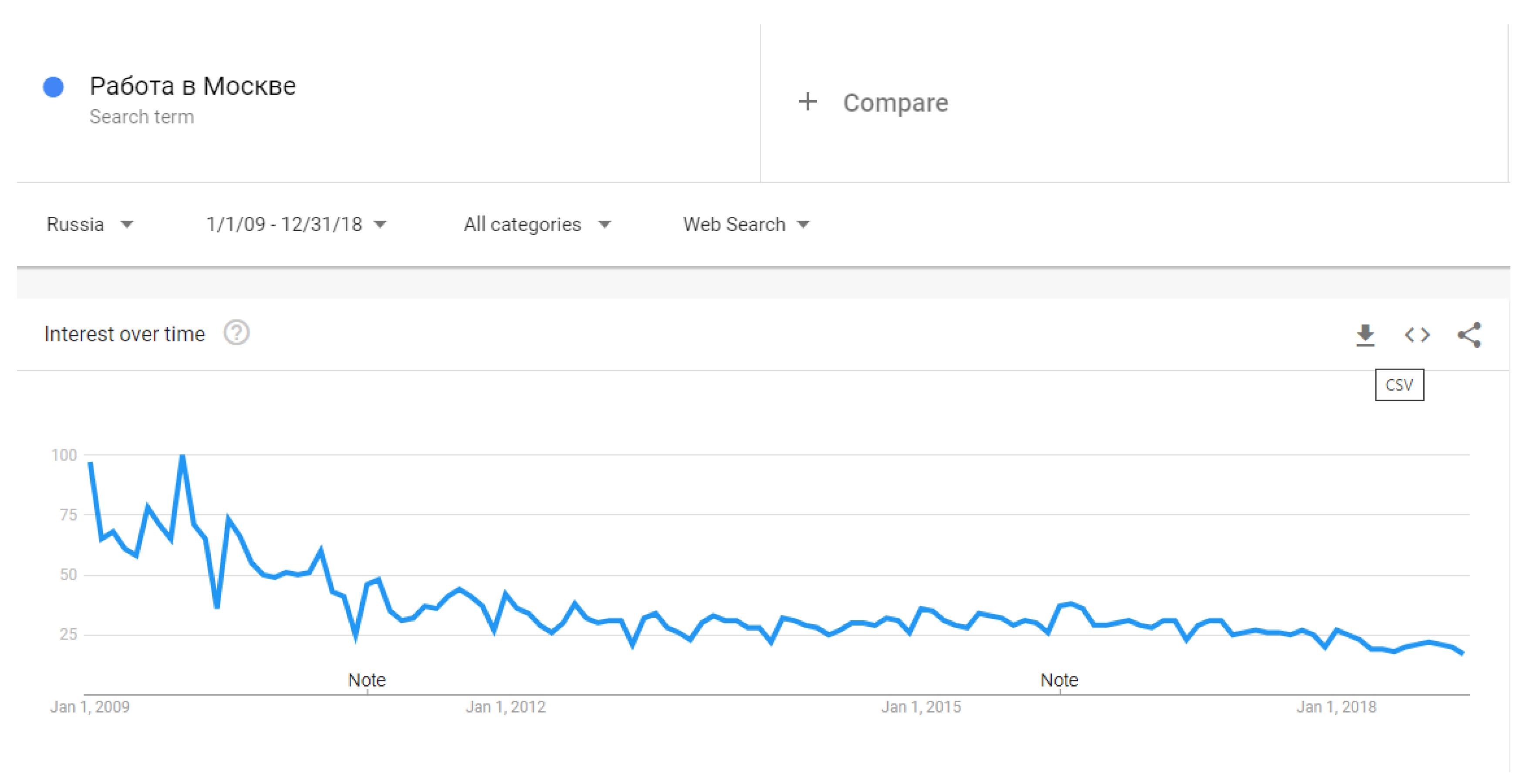
Task: Click the Jan 1, 2012 axis label
Action: pos(506,707)
